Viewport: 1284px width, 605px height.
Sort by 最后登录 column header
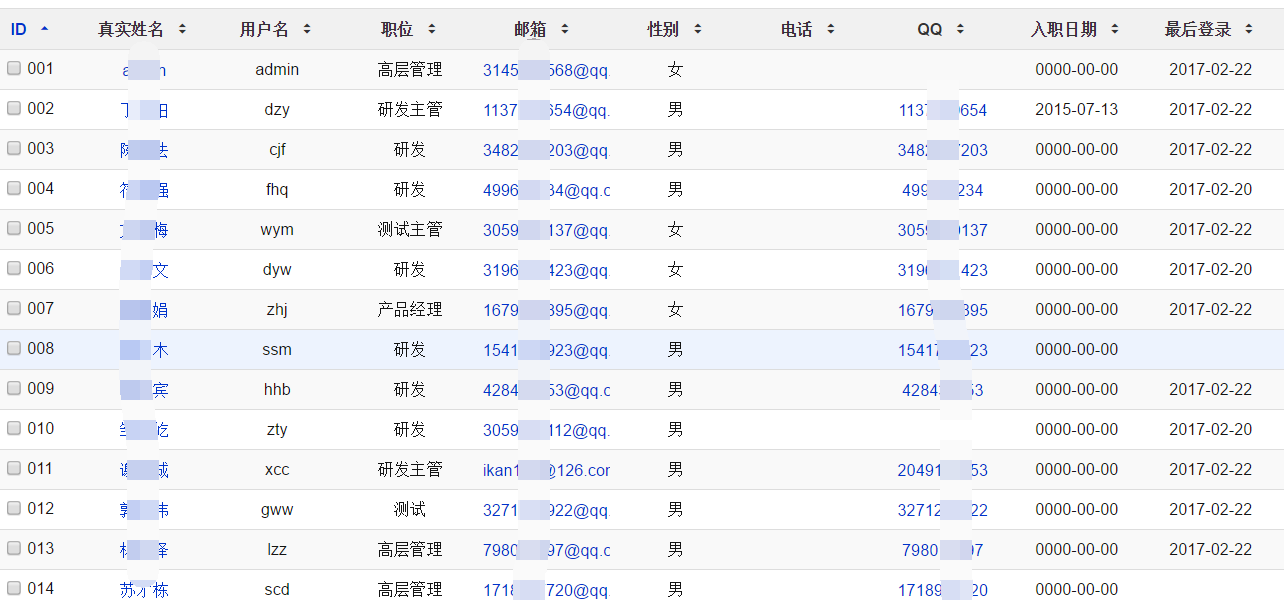(1209, 29)
